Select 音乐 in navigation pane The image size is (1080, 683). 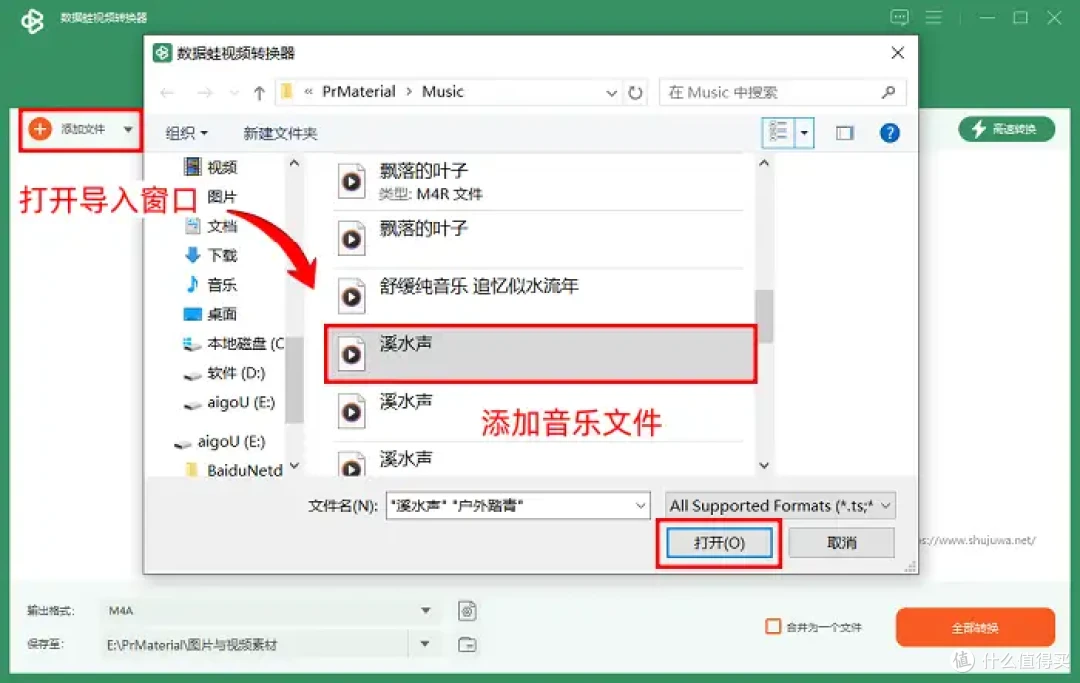tap(211, 284)
